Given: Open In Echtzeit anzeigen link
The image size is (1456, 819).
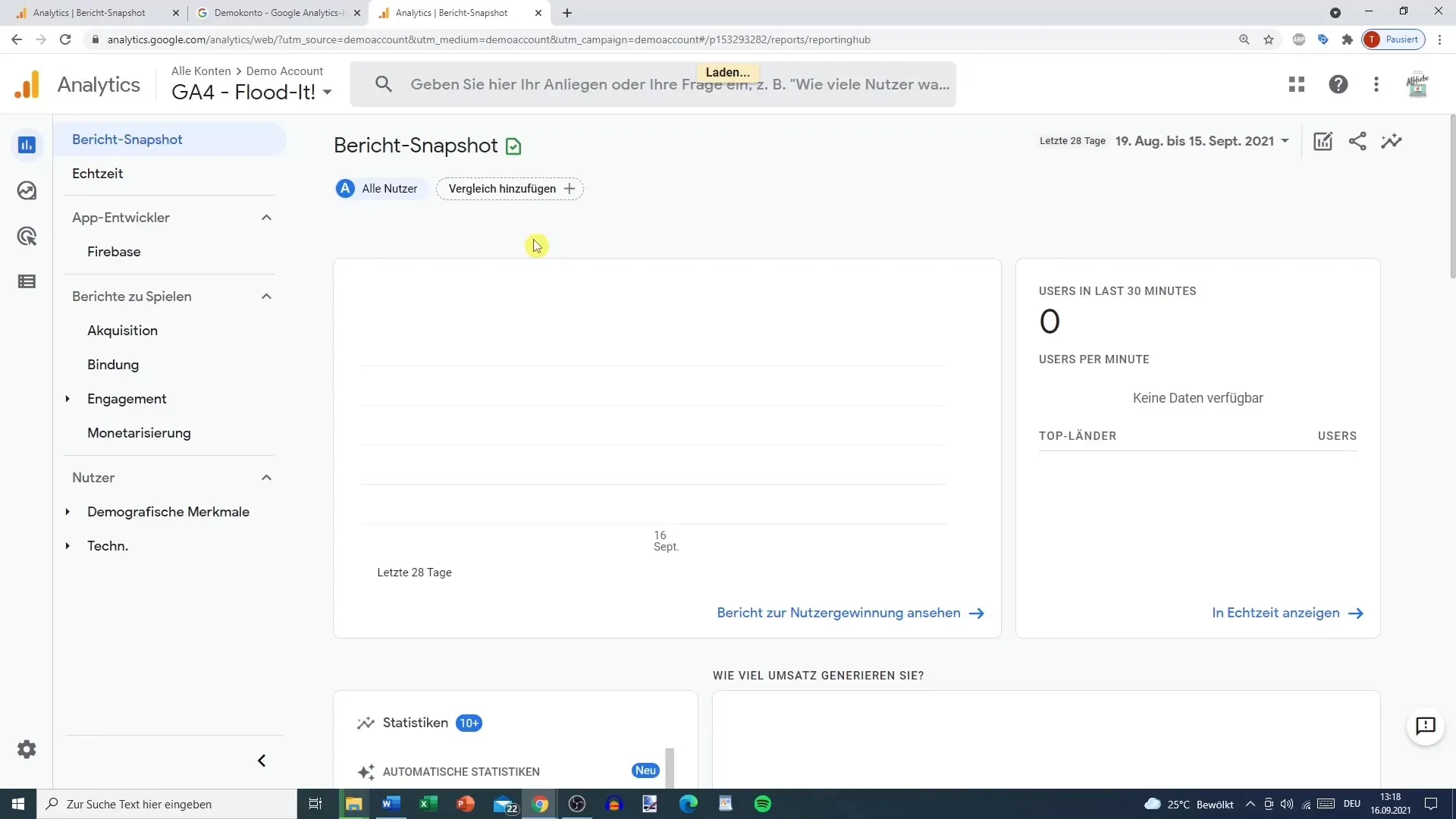Looking at the screenshot, I should 1288,613.
